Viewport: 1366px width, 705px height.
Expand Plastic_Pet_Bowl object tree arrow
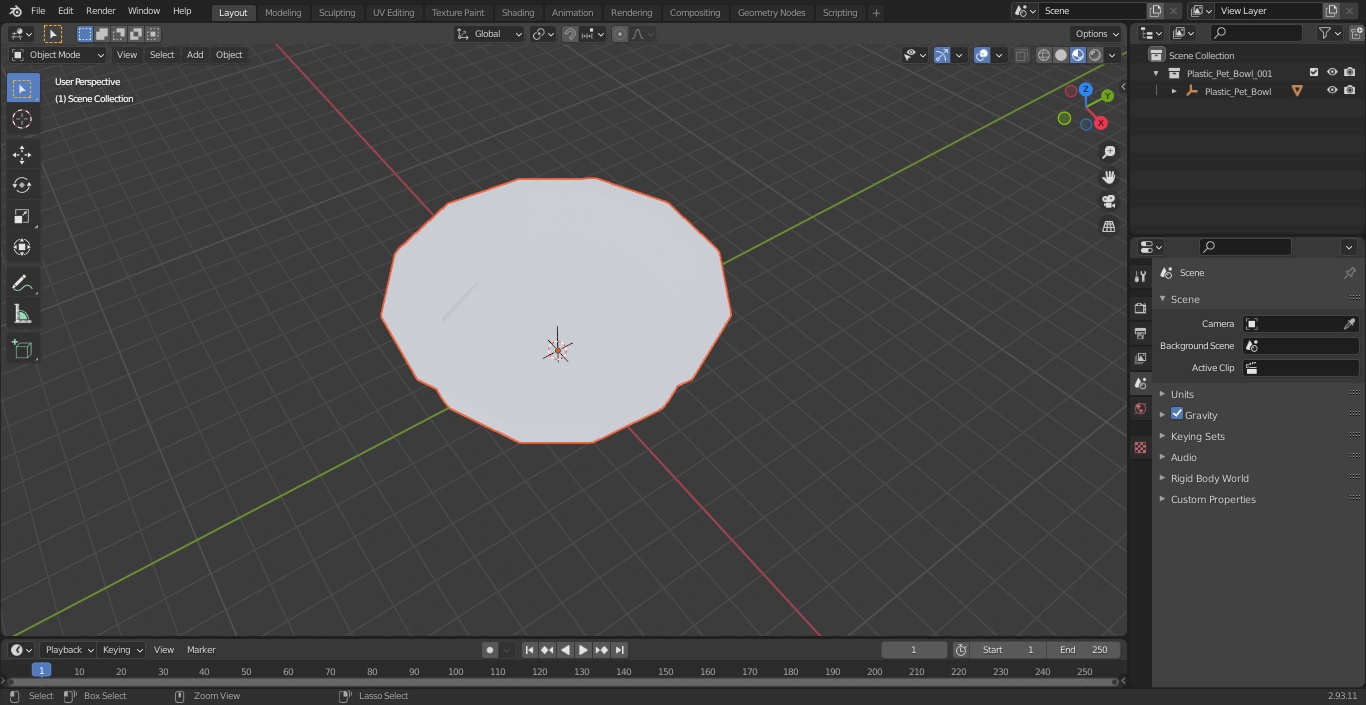pos(1174,91)
